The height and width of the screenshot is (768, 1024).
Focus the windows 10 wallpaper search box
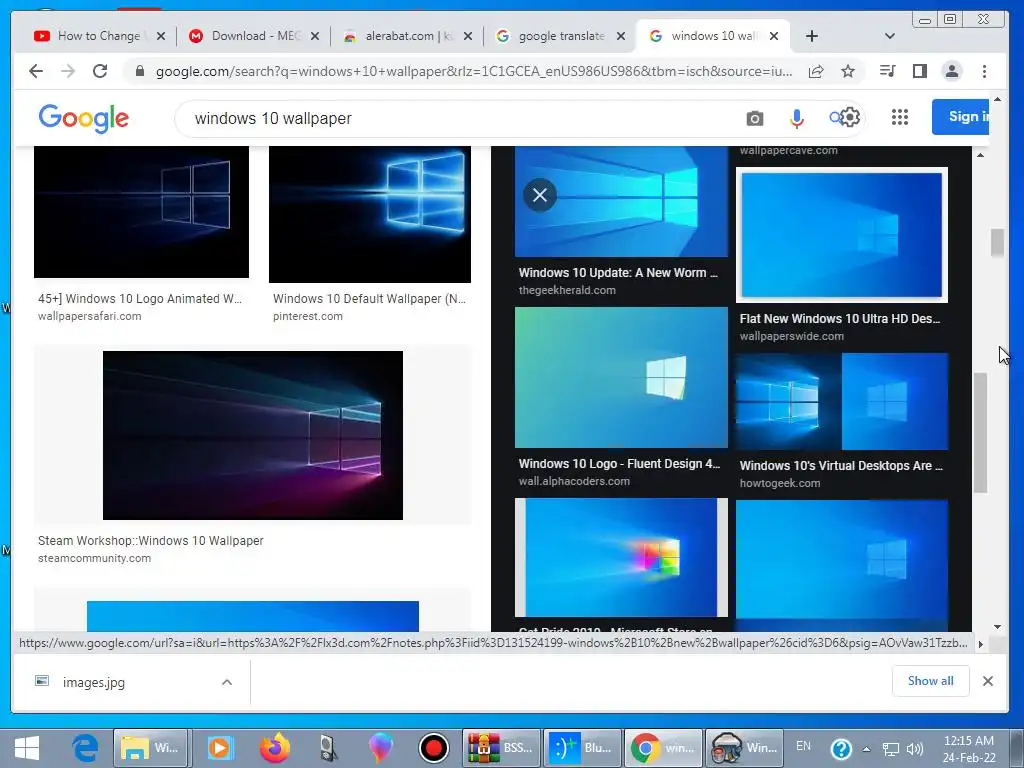pyautogui.click(x=457, y=118)
